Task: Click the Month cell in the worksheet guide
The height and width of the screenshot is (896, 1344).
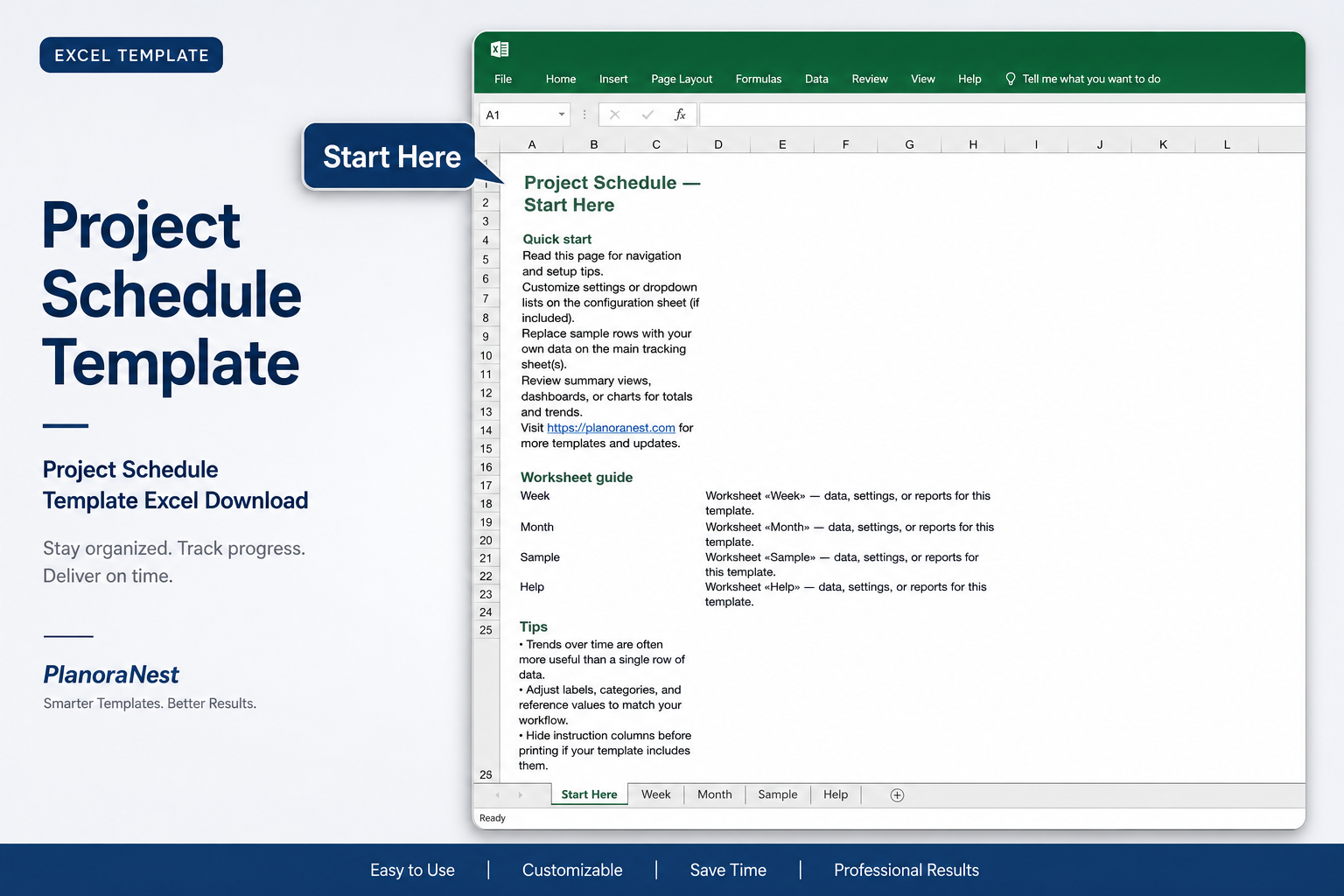Action: (536, 527)
